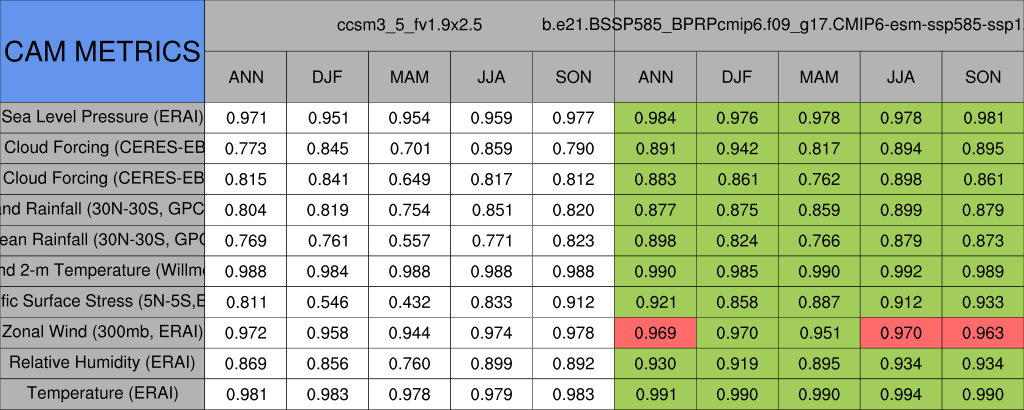
Task: Click the red cell showing 0.963
Action: tap(983, 332)
